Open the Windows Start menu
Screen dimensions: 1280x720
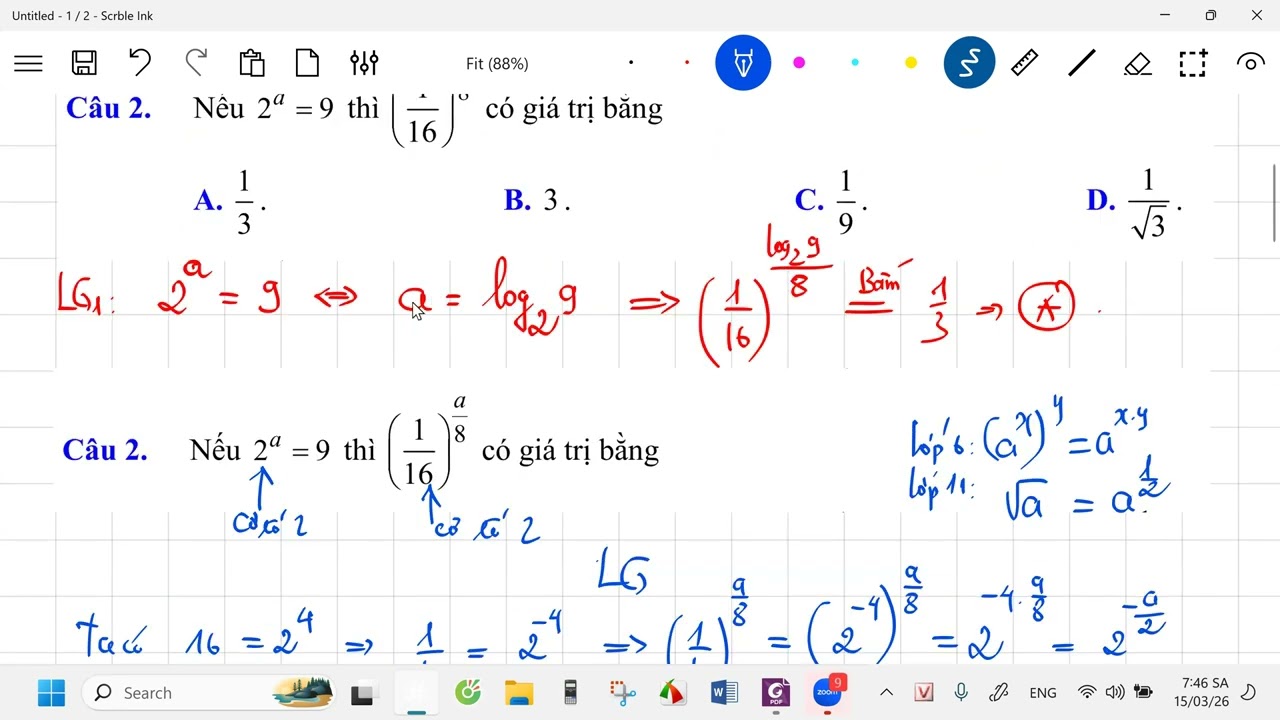51,692
